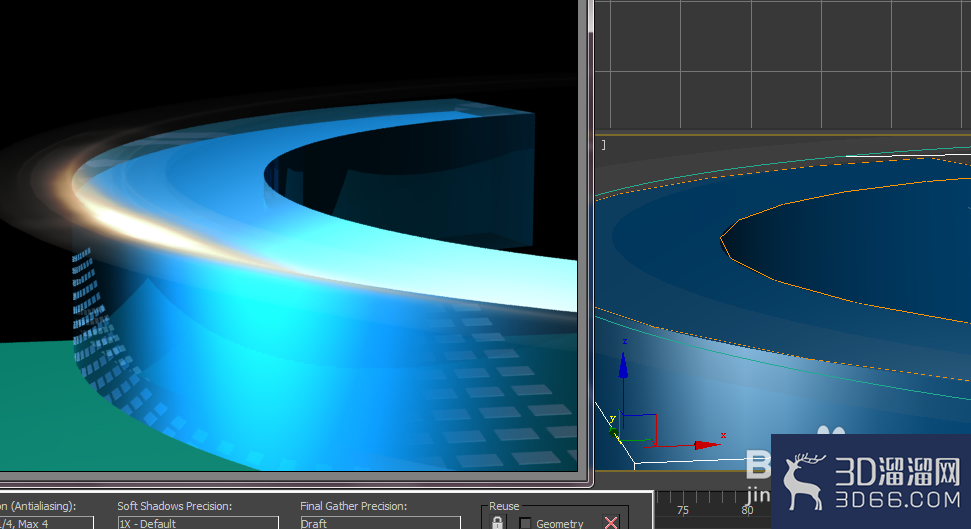Enable the Geometry checkbox under Reuse

point(525,523)
